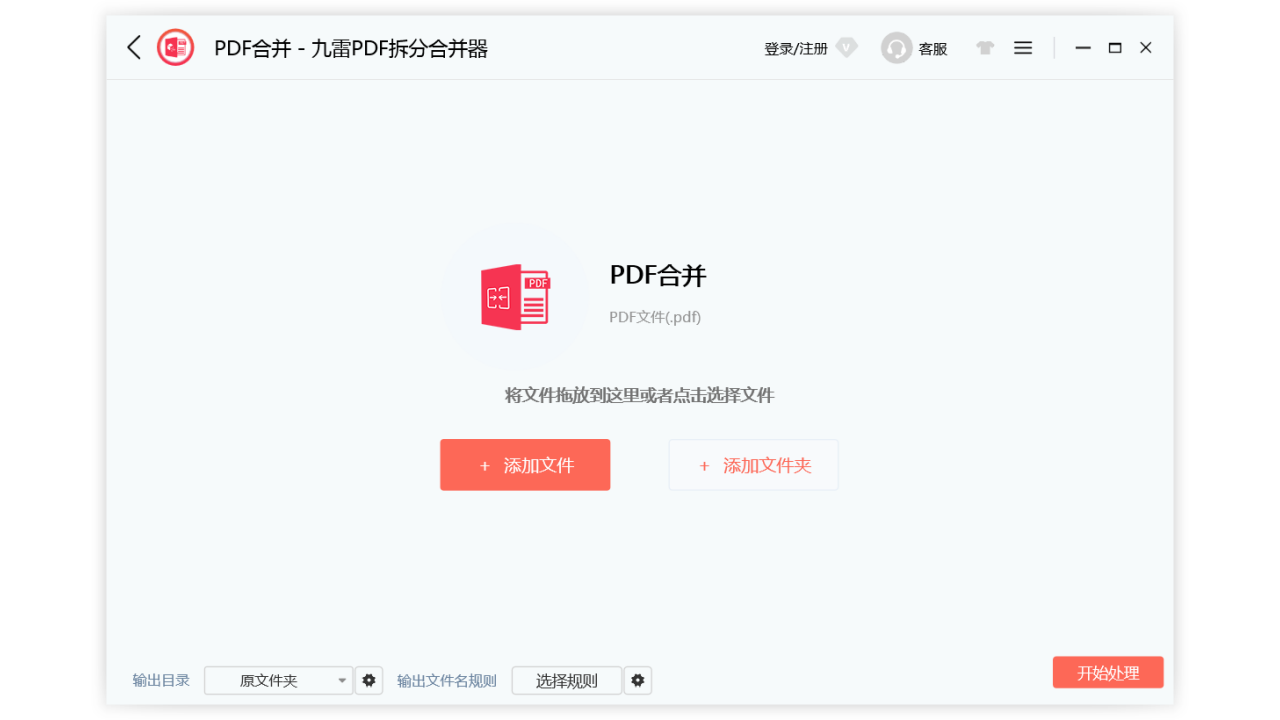This screenshot has width=1280, height=720.
Task: Open the 原文件夹 output directory dropdown
Action: click(x=272, y=680)
